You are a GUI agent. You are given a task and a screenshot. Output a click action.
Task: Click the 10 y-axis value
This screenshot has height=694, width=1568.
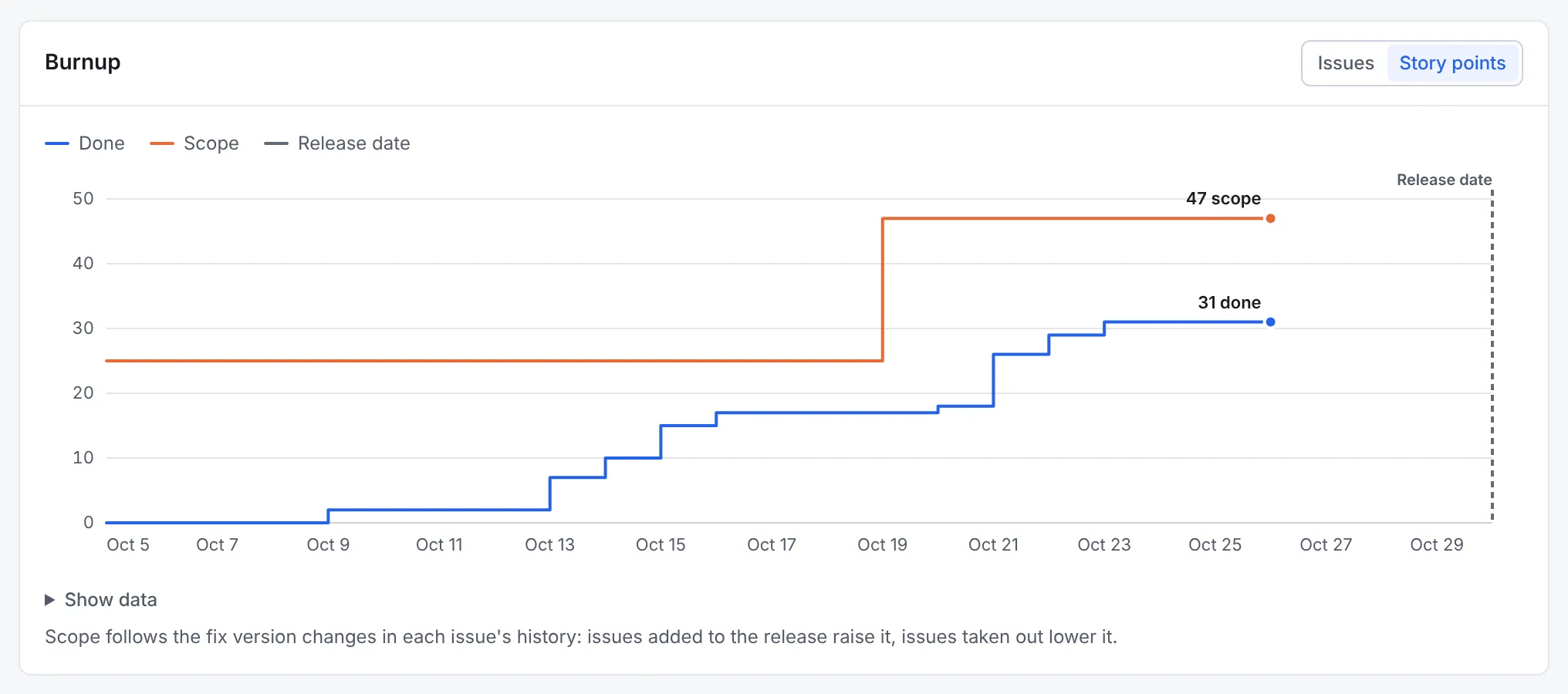point(83,458)
